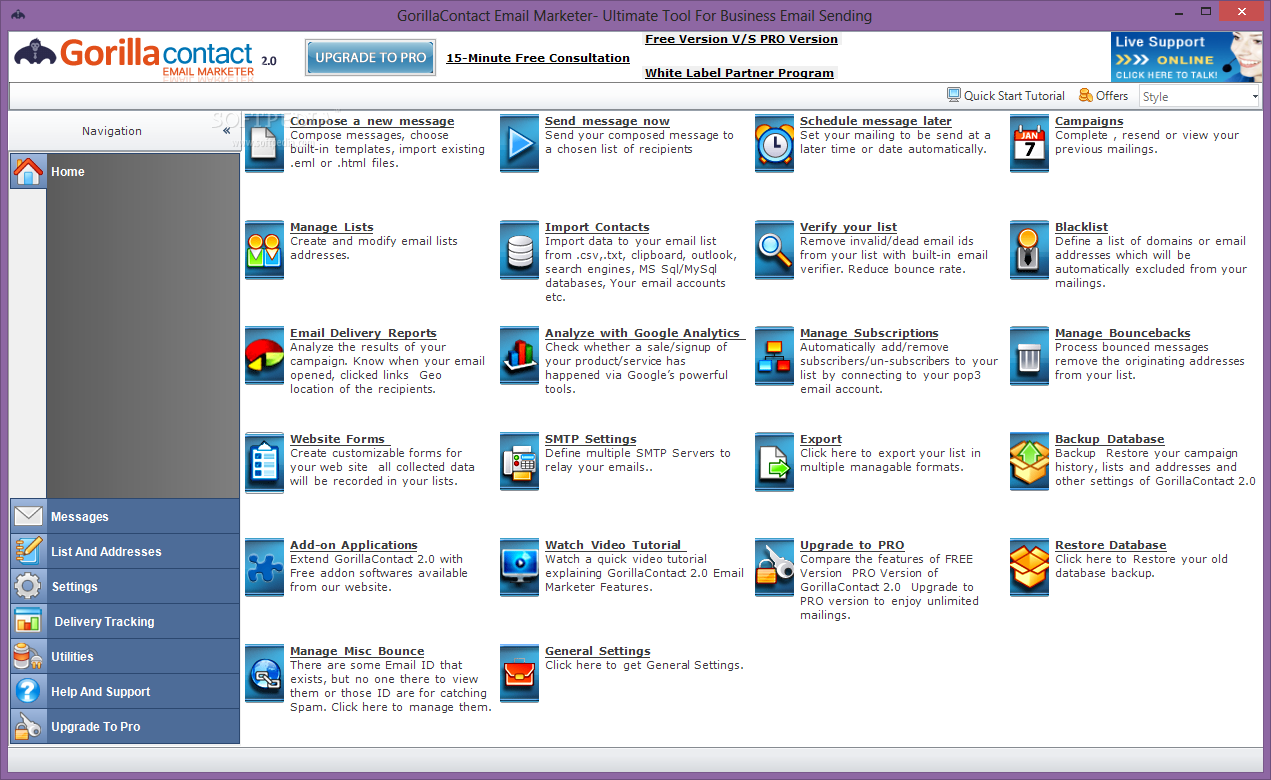The image size is (1271, 780).
Task: Open the Import Contacts link
Action: point(597,227)
